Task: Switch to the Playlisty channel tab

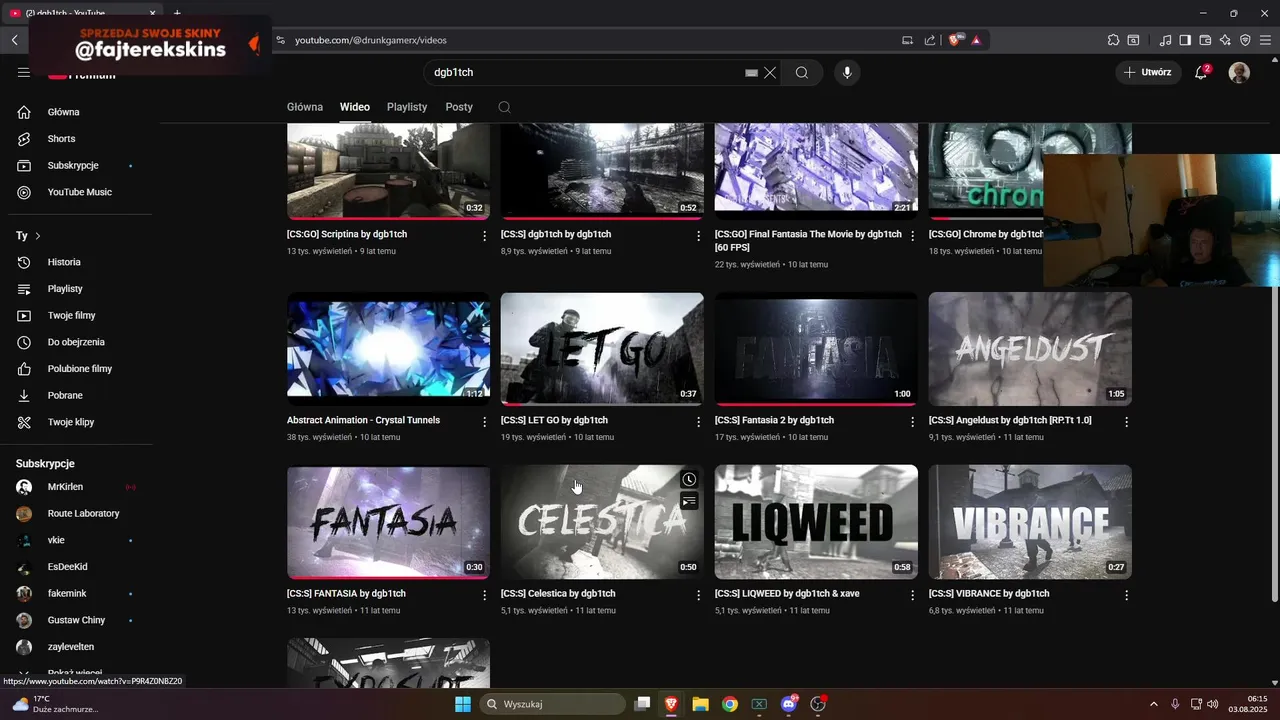Action: (x=407, y=107)
